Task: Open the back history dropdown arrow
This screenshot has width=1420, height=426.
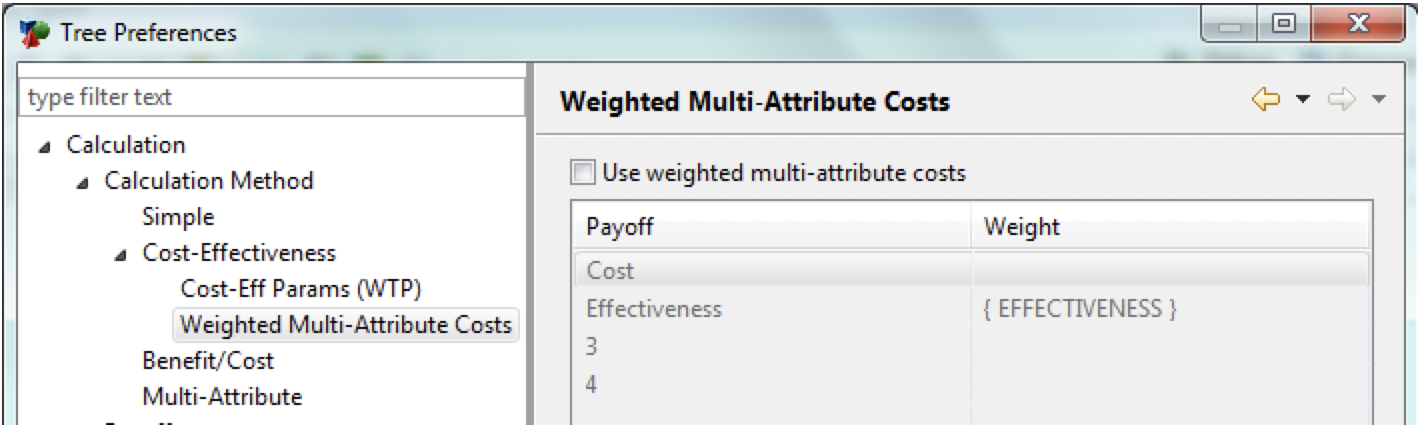Action: click(1302, 99)
